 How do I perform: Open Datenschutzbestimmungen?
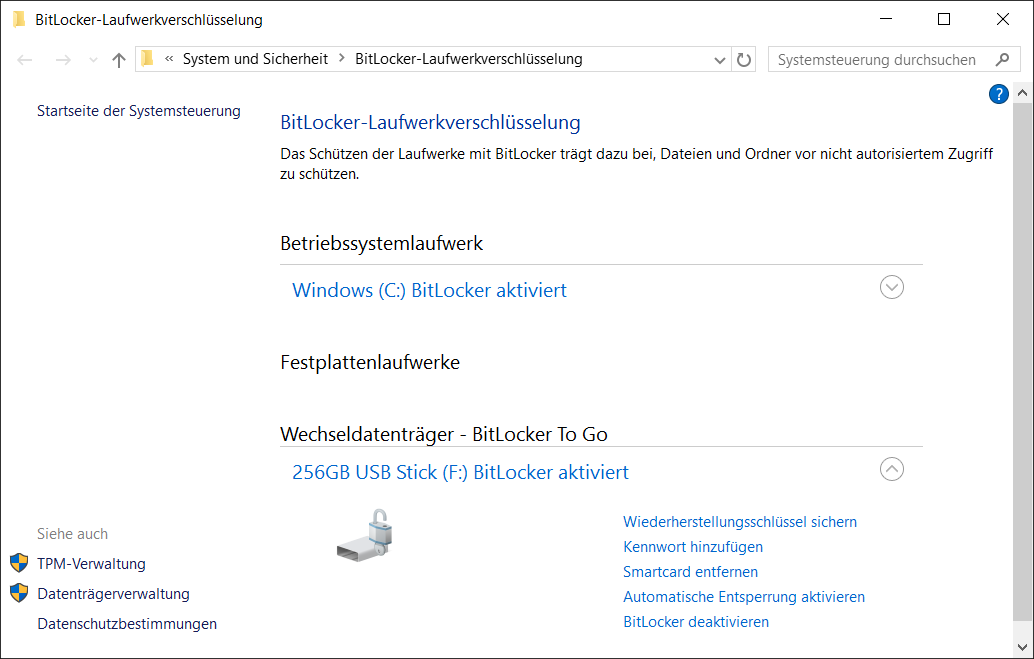coord(127,624)
